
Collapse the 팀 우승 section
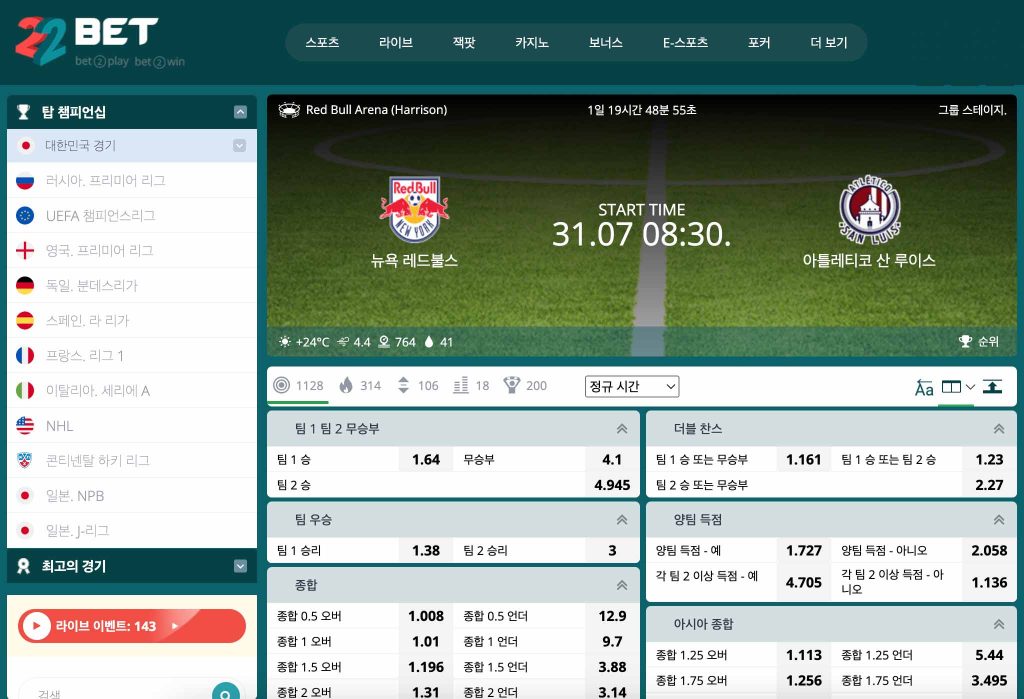coord(622,519)
